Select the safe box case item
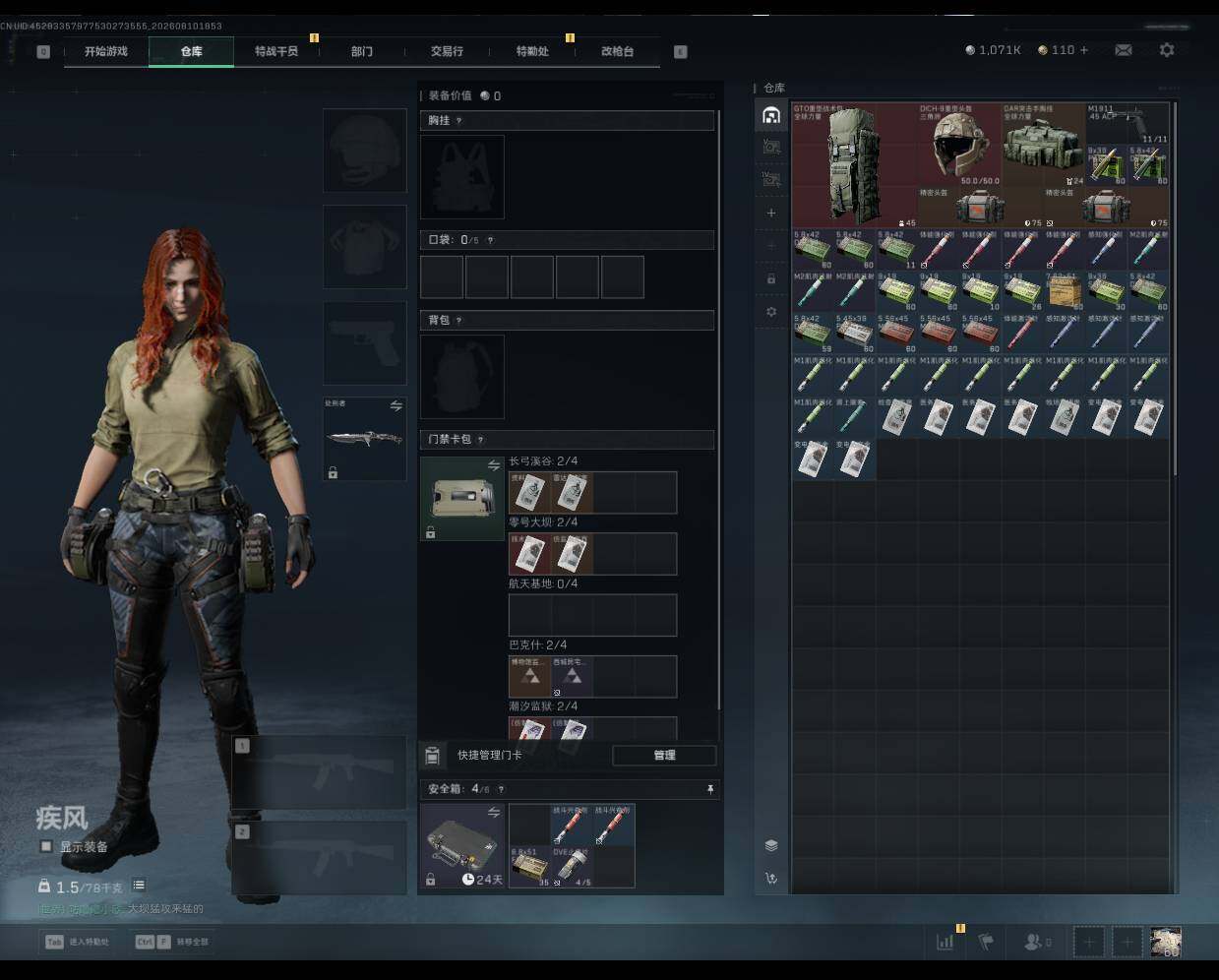Viewport: 1219px width, 980px height. click(462, 845)
